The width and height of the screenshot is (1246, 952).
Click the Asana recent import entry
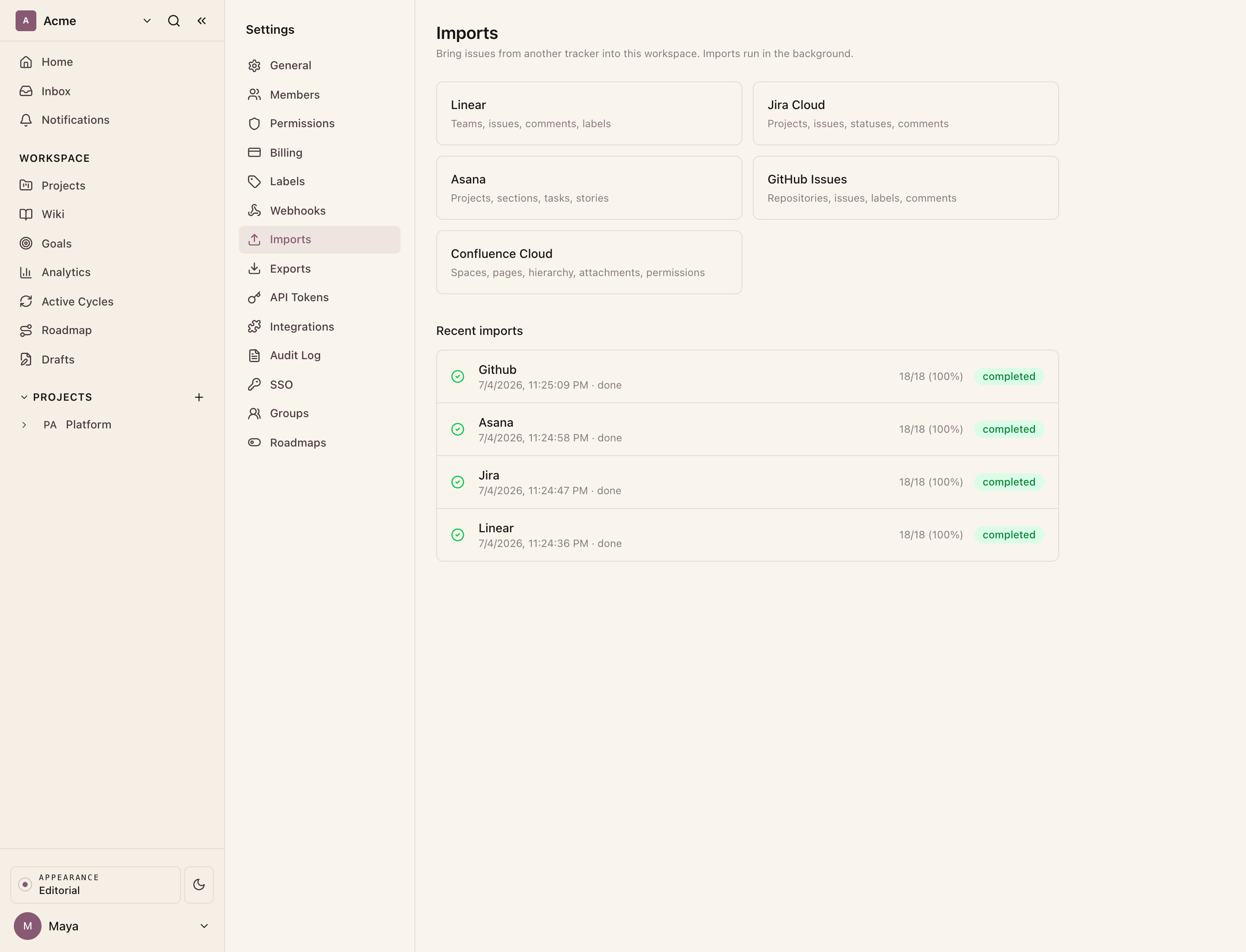[x=747, y=430]
